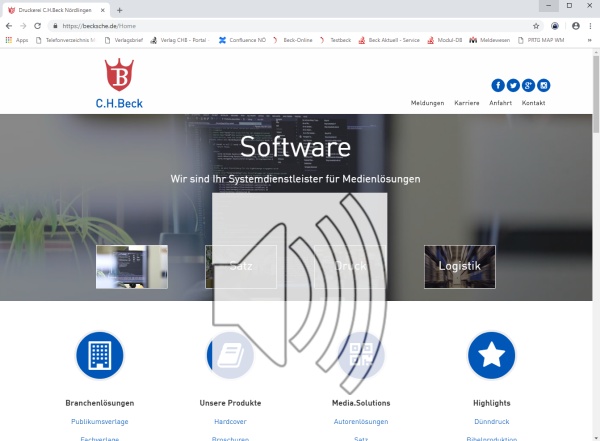
Task: Open the Google Plus social icon
Action: [x=528, y=85]
